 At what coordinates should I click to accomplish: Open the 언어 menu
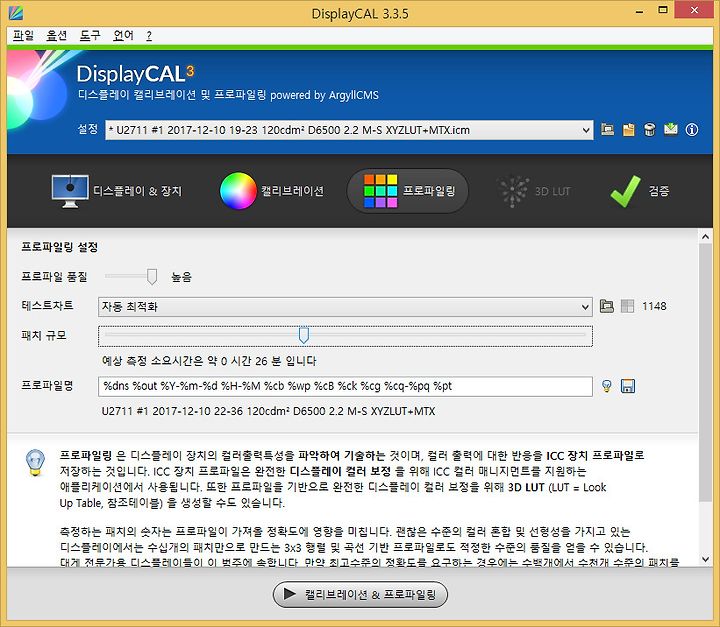[x=124, y=36]
